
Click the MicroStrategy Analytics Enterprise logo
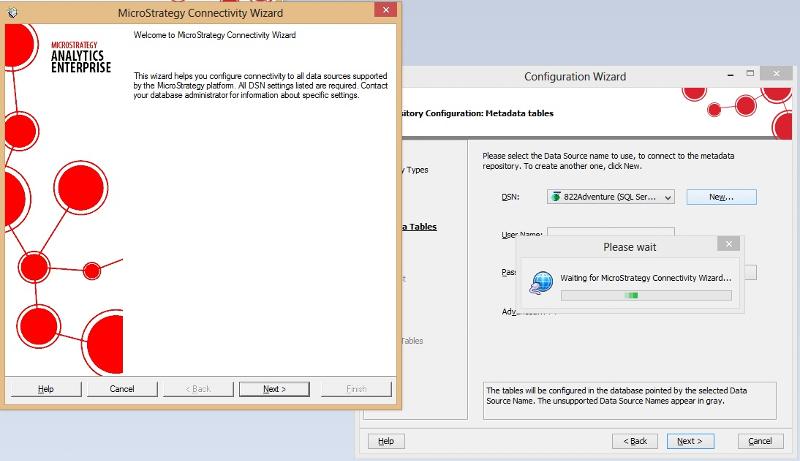pyautogui.click(x=81, y=58)
